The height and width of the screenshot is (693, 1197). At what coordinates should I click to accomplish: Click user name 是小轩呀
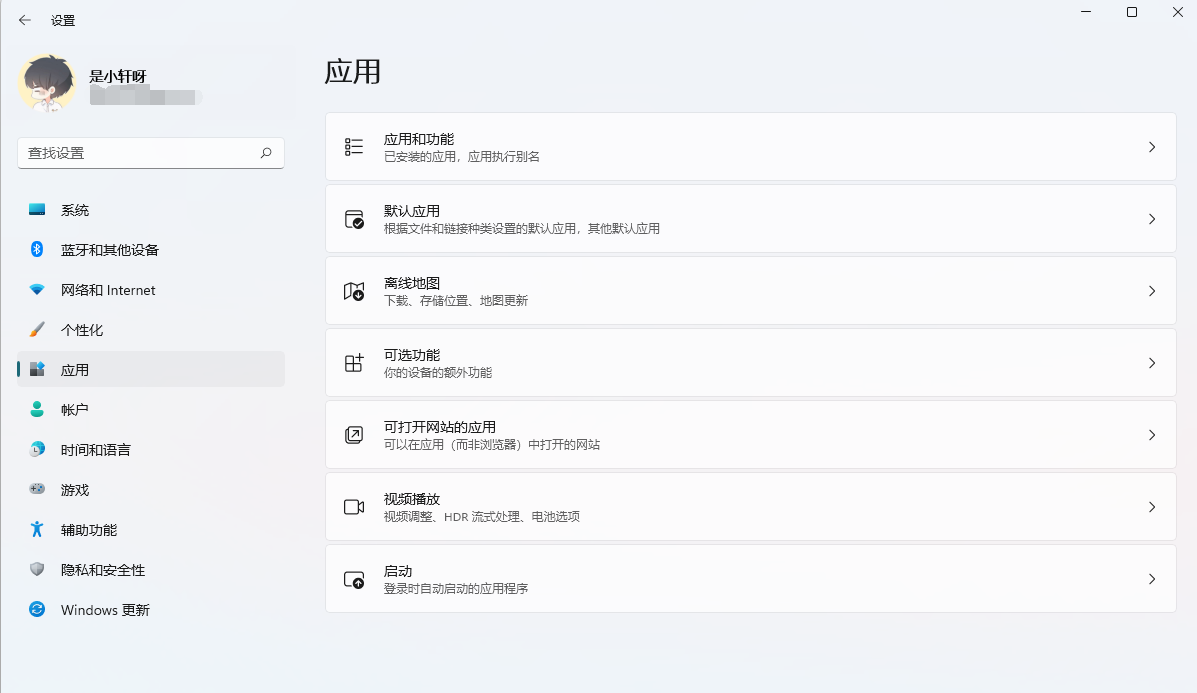click(x=118, y=76)
